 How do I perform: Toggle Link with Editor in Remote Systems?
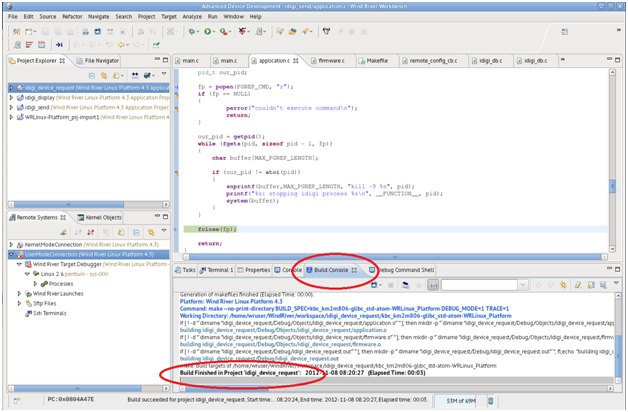151,232
